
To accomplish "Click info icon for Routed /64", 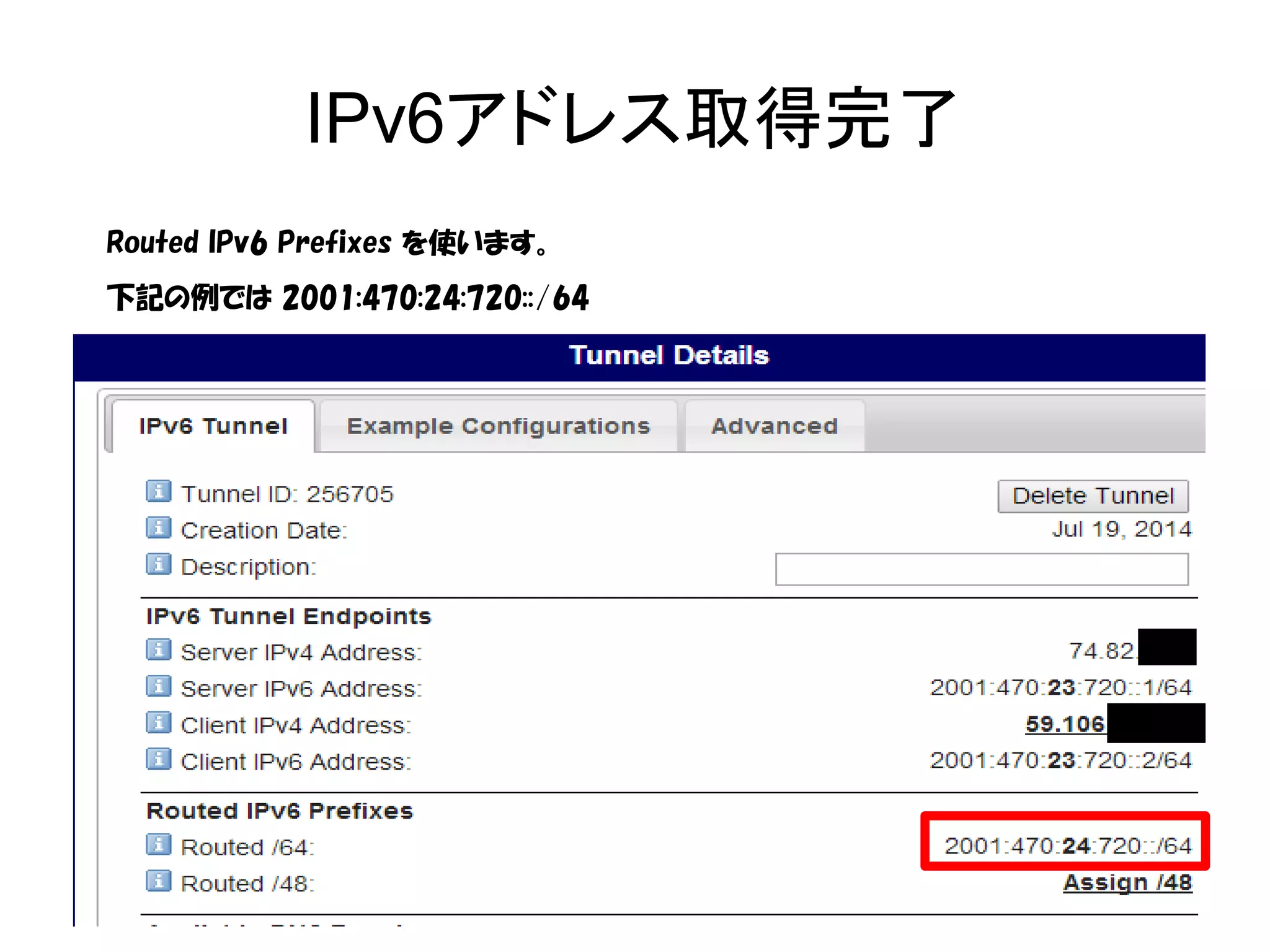I will click(158, 845).
